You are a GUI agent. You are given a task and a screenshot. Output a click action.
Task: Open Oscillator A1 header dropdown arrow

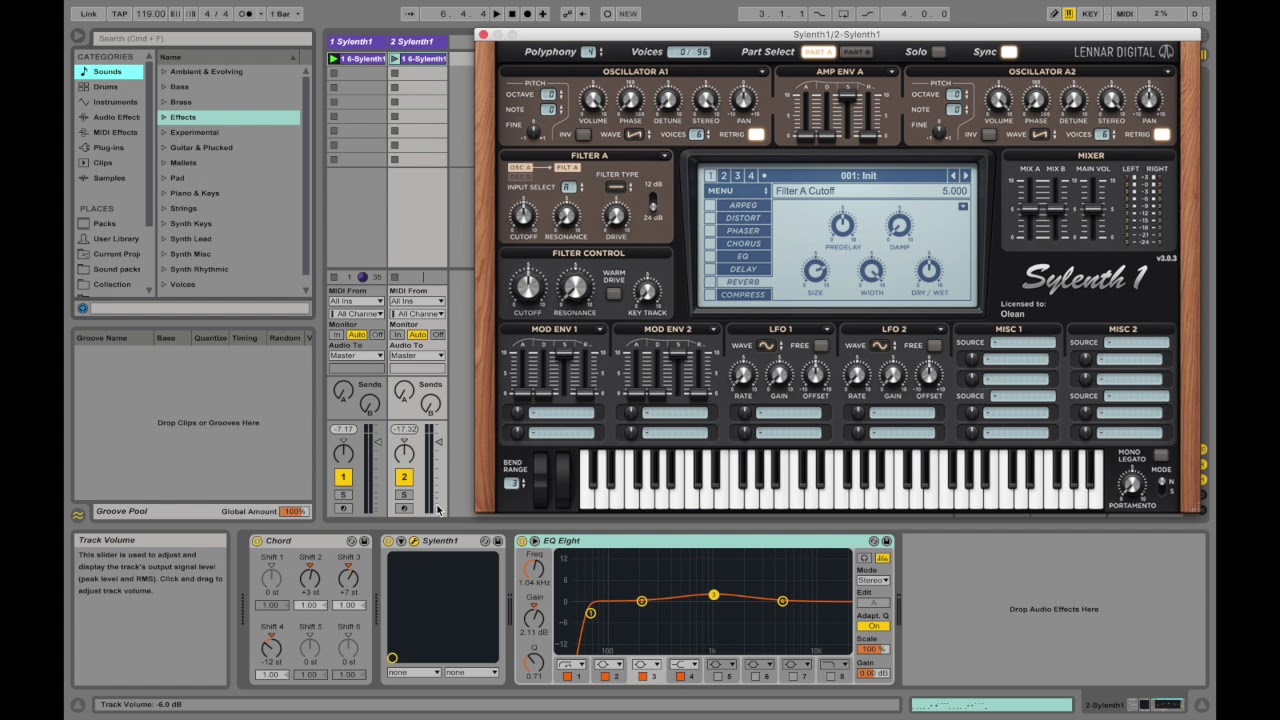click(x=762, y=72)
